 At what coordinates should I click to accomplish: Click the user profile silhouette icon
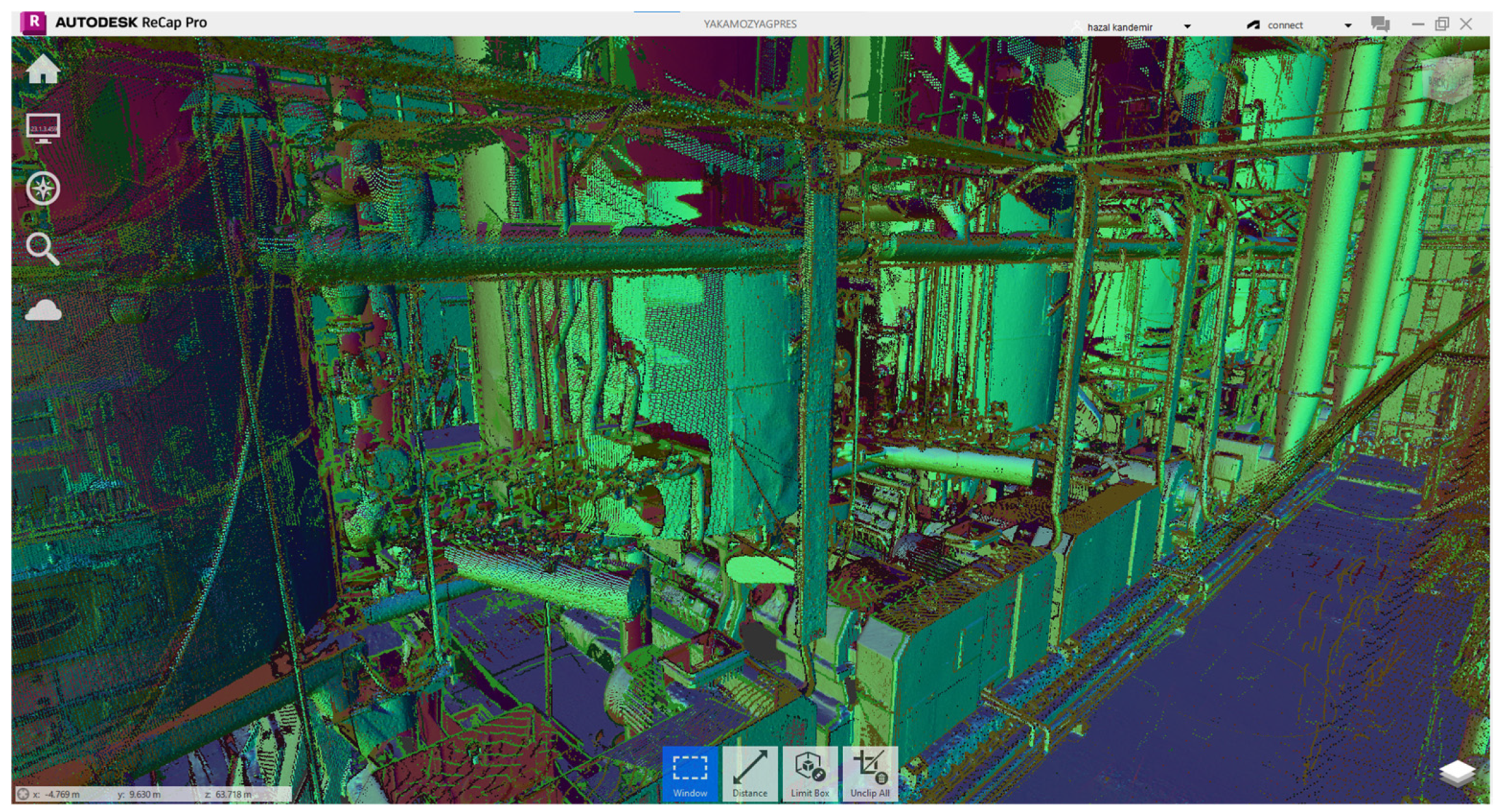click(x=1077, y=27)
